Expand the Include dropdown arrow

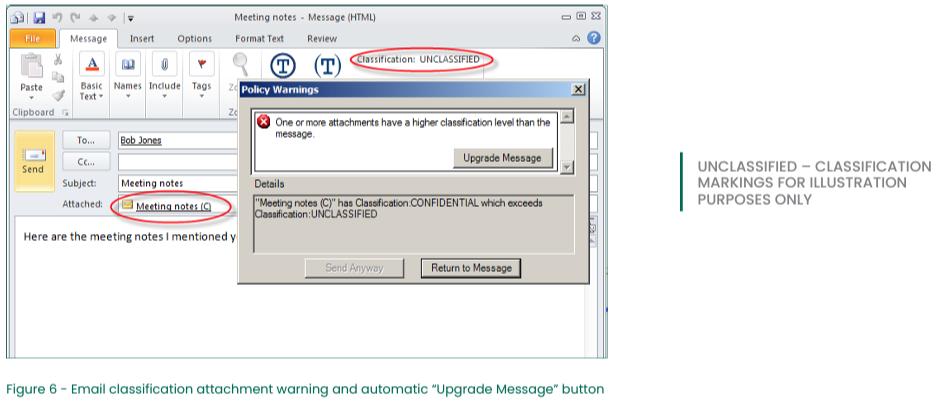[164, 96]
